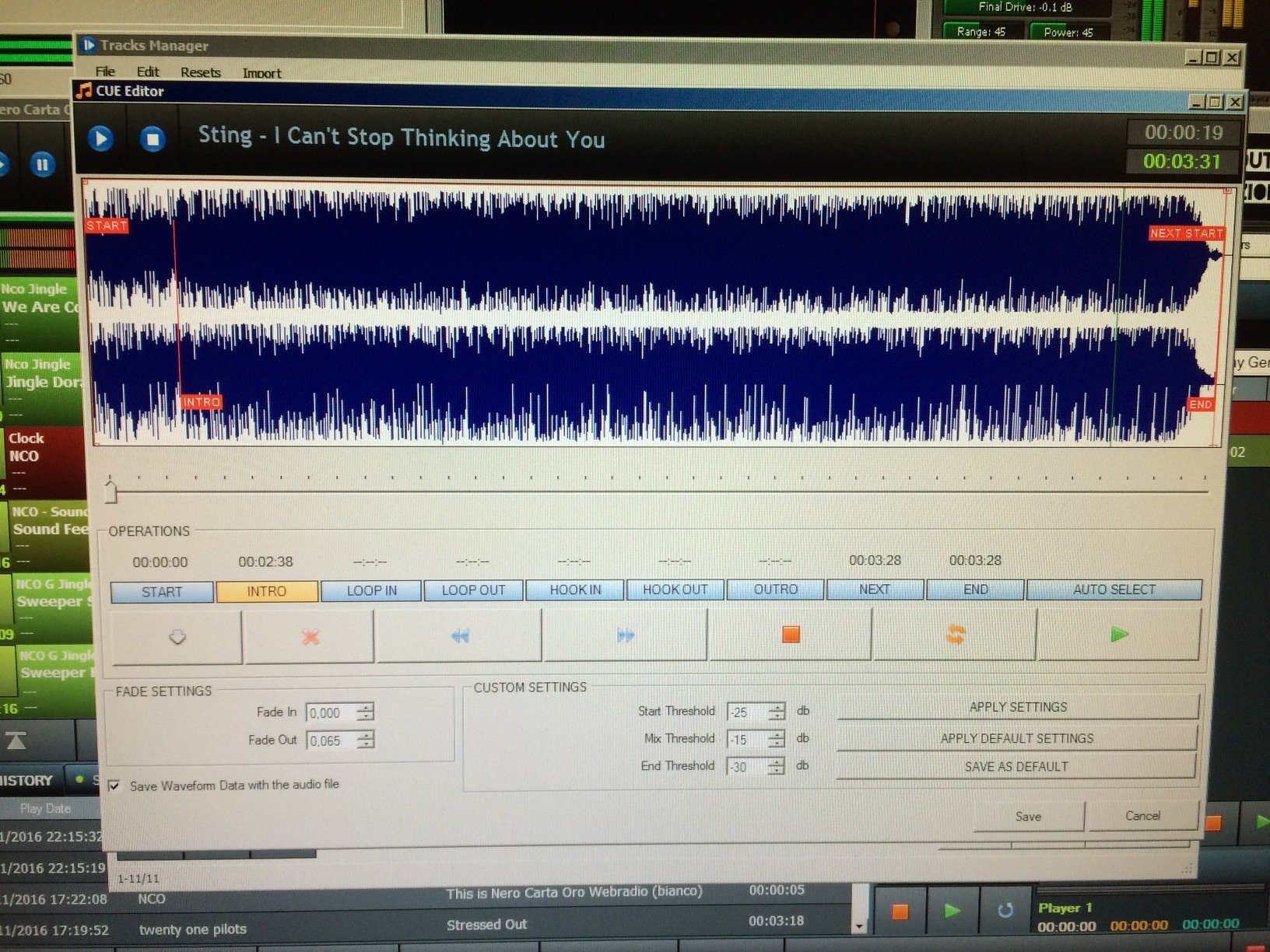Image resolution: width=1270 pixels, height=952 pixels.
Task: Click the Save button
Action: [x=1028, y=816]
